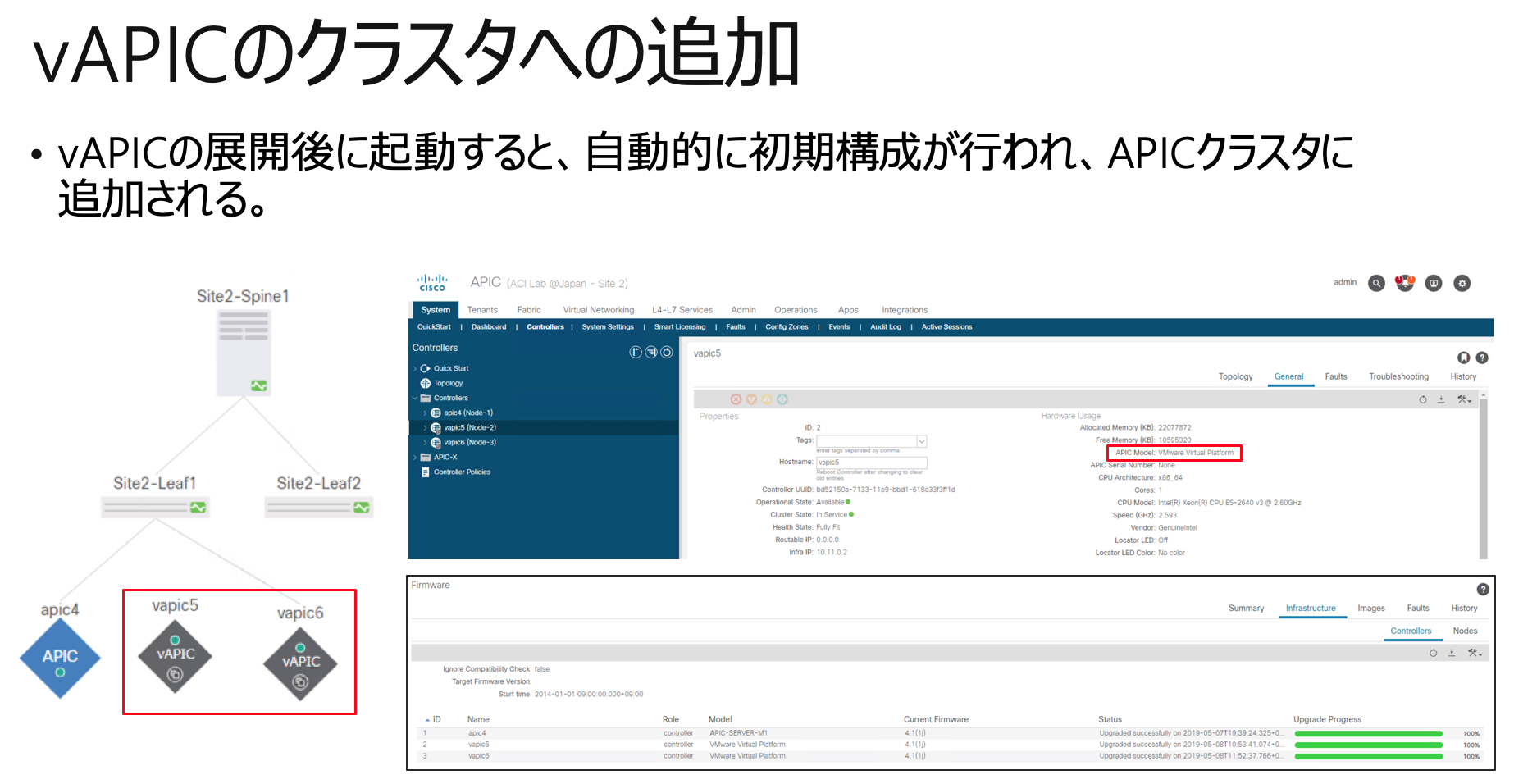
Task: Click the bookmark icon above the General tab
Action: pos(1464,358)
